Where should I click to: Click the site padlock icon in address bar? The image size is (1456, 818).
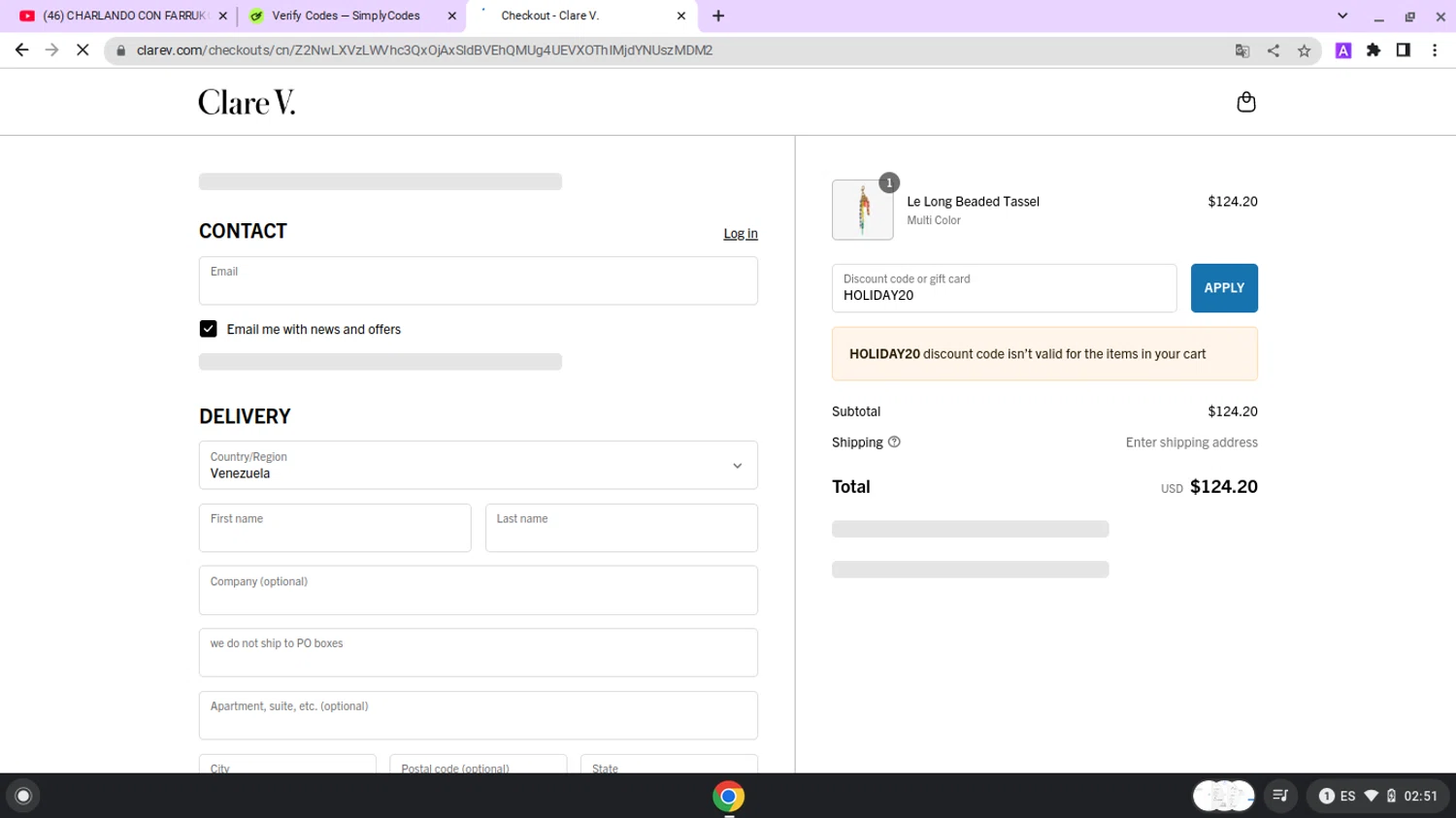(120, 50)
